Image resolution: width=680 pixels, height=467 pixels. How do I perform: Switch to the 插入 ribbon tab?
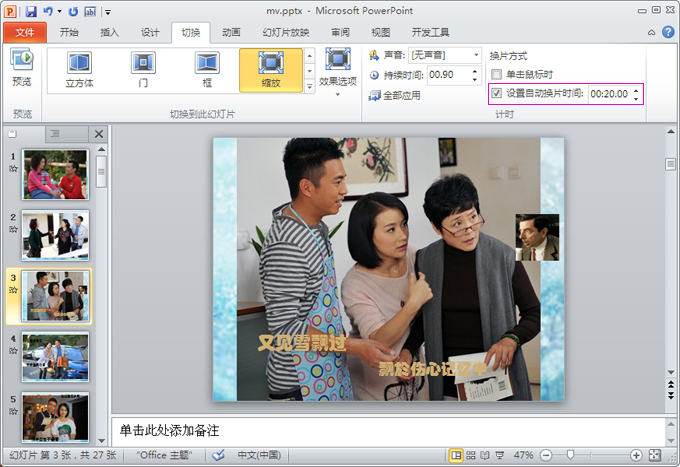click(x=109, y=33)
